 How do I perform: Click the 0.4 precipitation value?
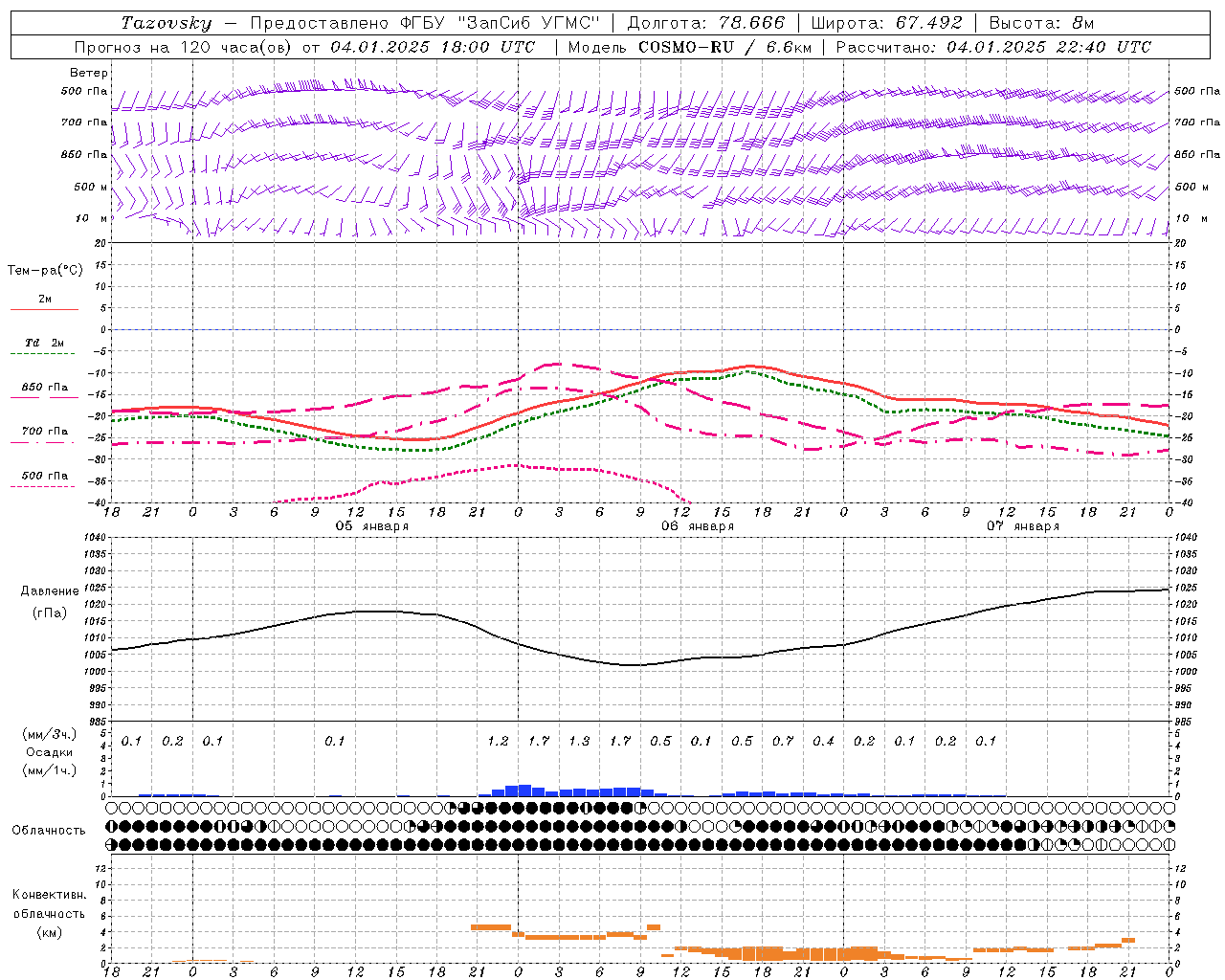click(x=823, y=742)
